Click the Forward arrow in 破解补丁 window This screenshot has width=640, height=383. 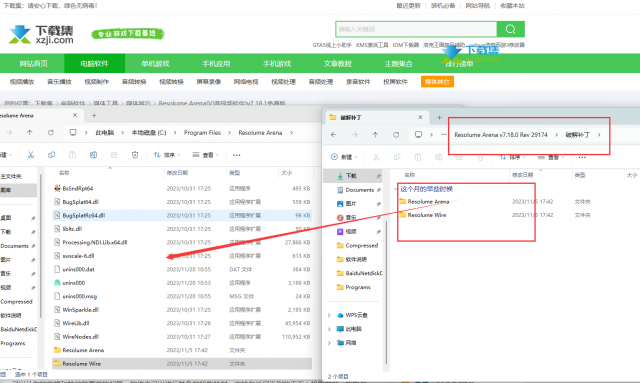[354, 135]
